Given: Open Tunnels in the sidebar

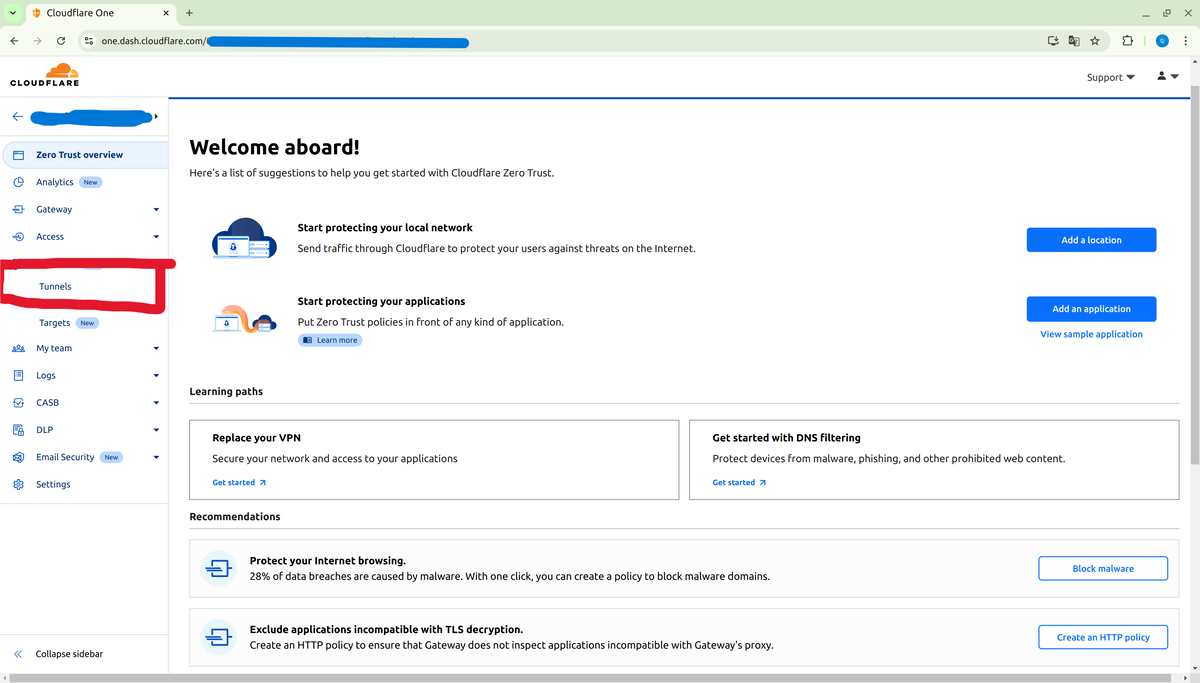Looking at the screenshot, I should pyautogui.click(x=55, y=286).
